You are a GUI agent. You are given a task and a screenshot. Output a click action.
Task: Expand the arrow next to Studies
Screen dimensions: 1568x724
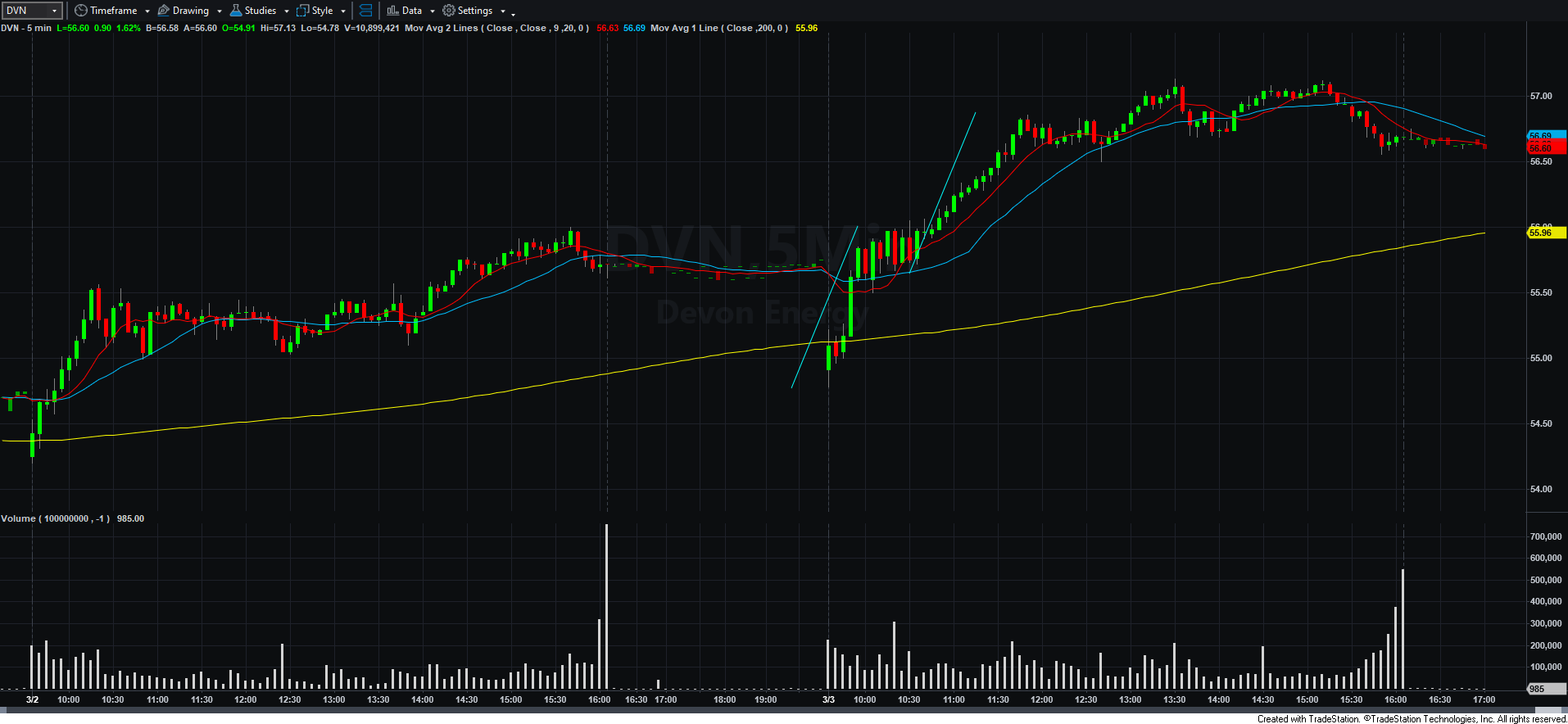pyautogui.click(x=286, y=11)
